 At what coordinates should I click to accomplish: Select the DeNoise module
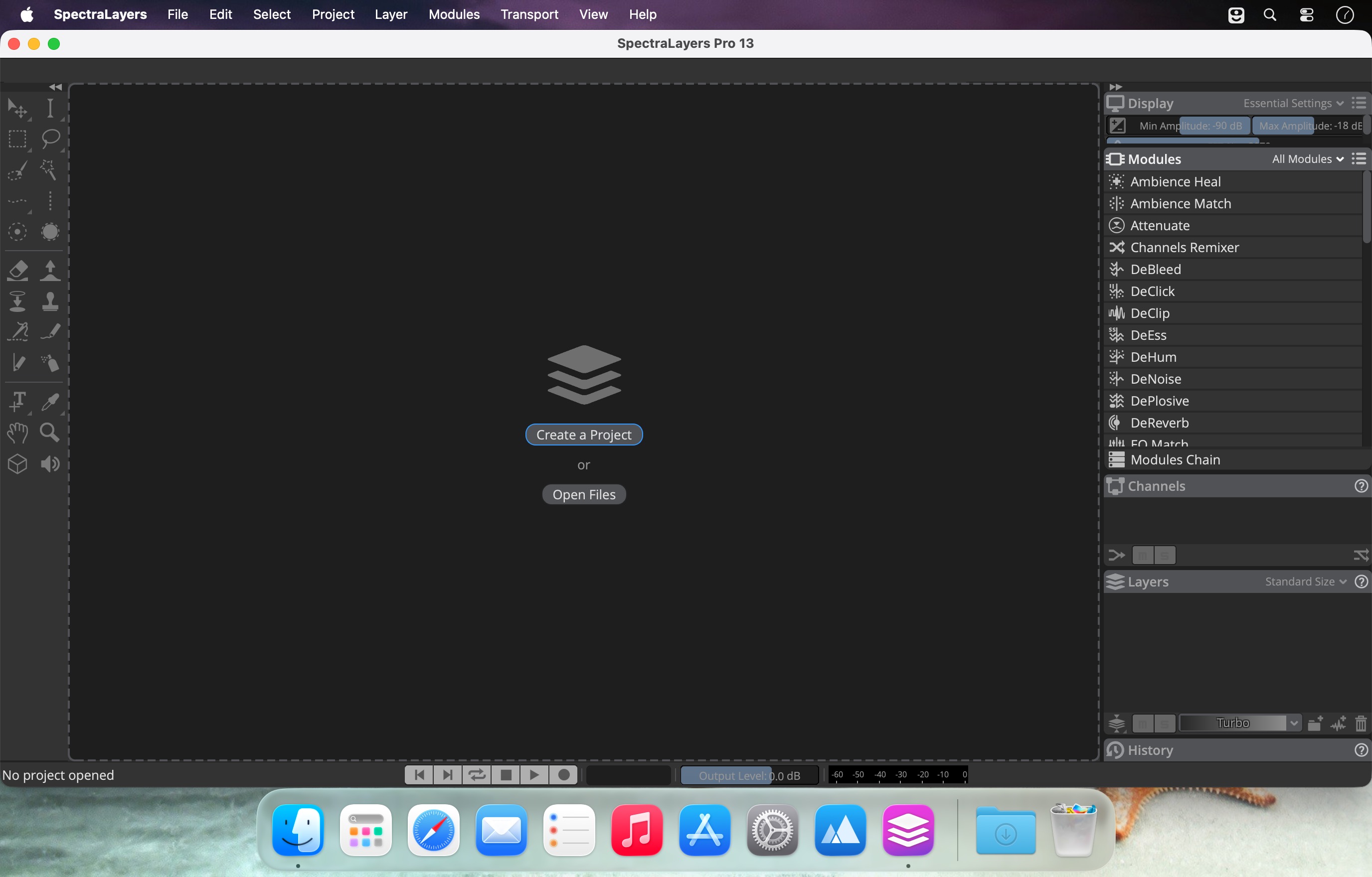pos(1233,379)
